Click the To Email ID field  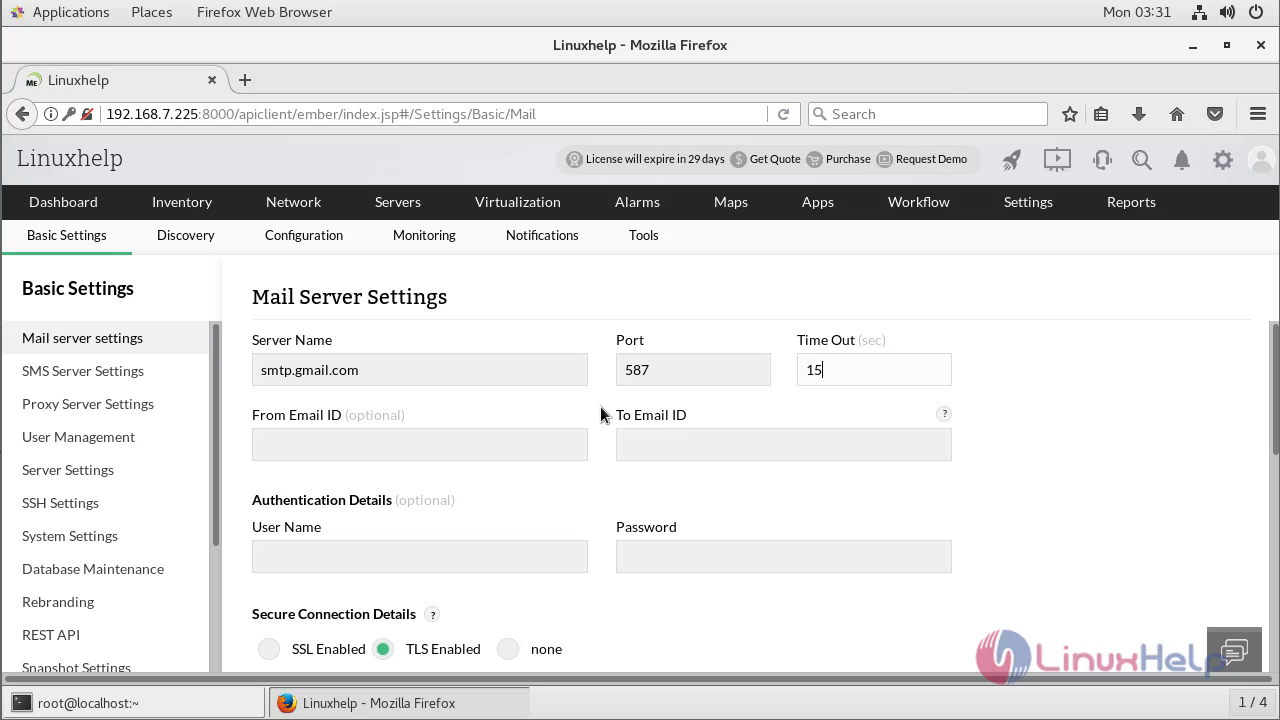point(784,445)
